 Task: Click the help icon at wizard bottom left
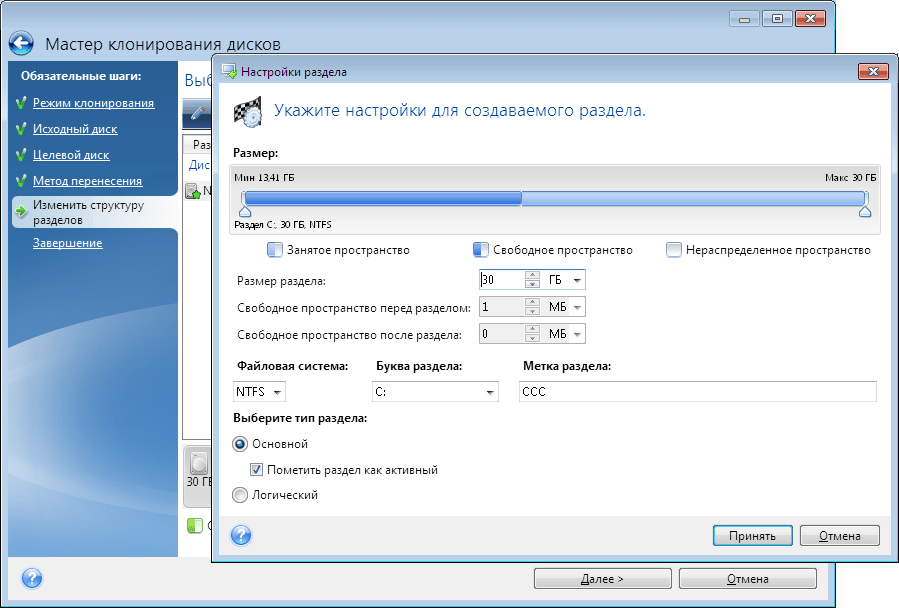(x=32, y=578)
